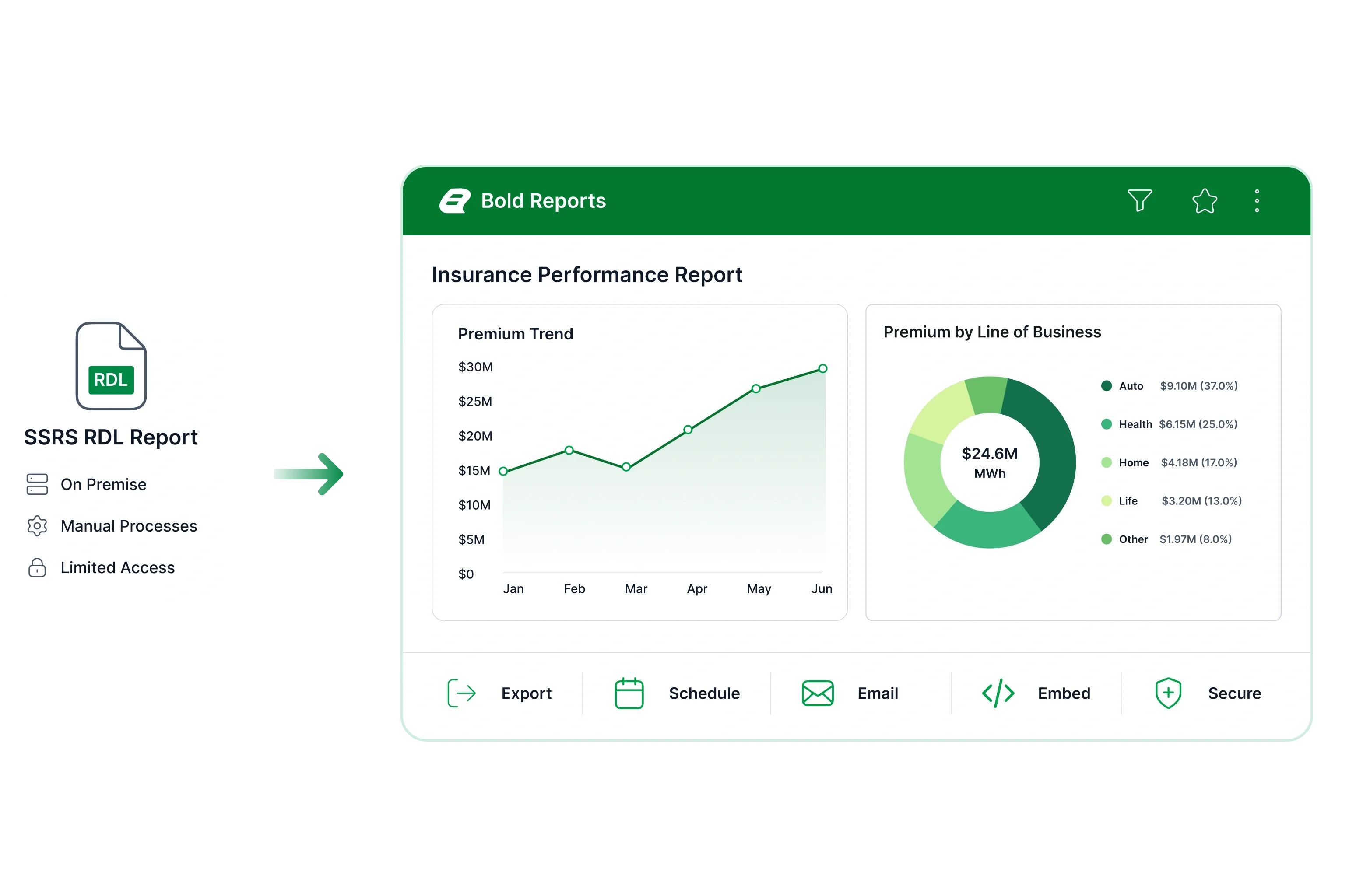Screen dimensions: 1356x896
Task: Click the Other legend color dot
Action: click(1106, 539)
